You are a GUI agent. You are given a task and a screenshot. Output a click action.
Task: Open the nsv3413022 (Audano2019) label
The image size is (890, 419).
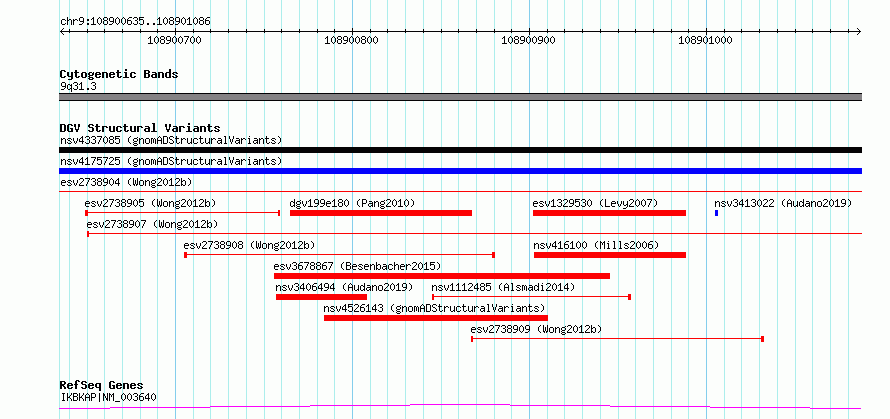click(x=783, y=203)
